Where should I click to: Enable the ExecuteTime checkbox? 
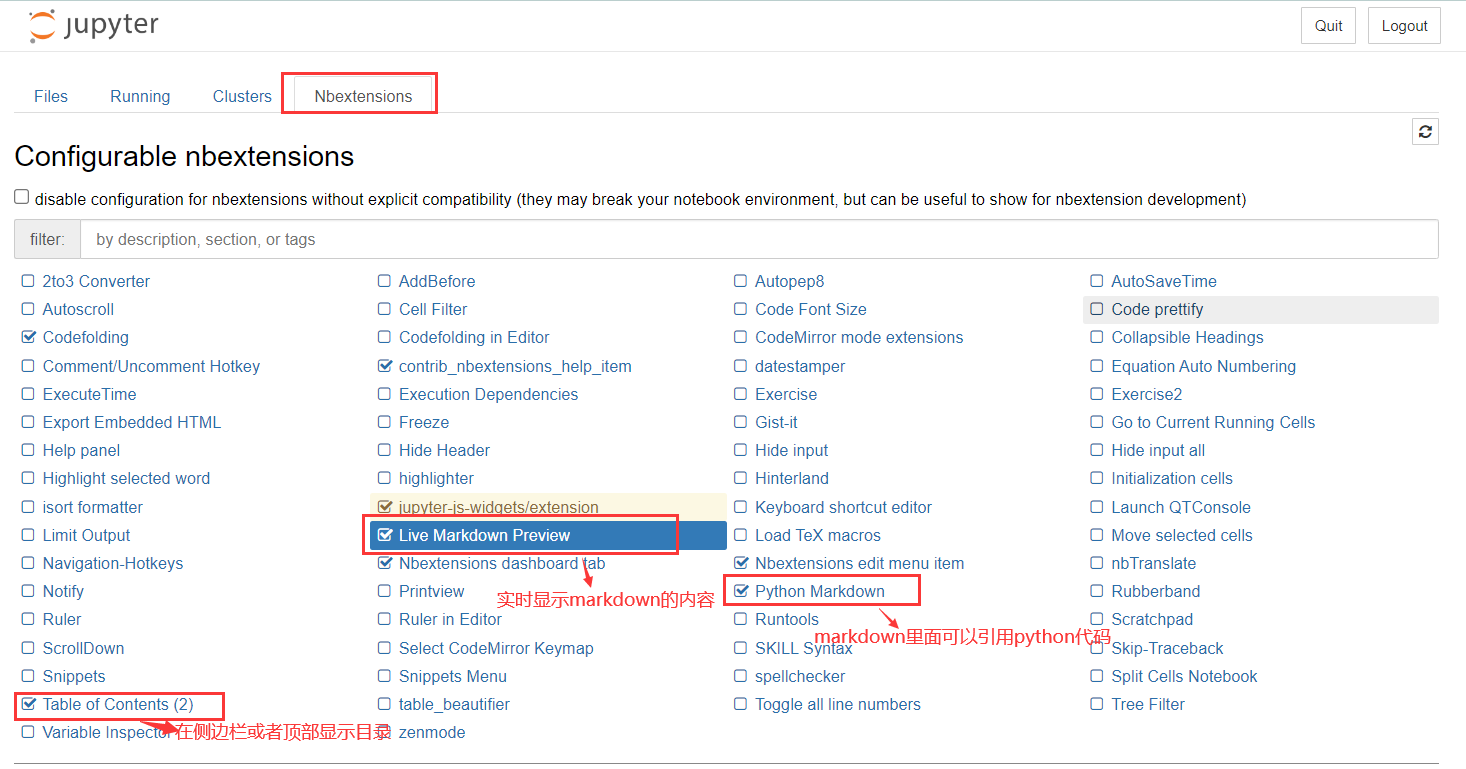point(28,395)
